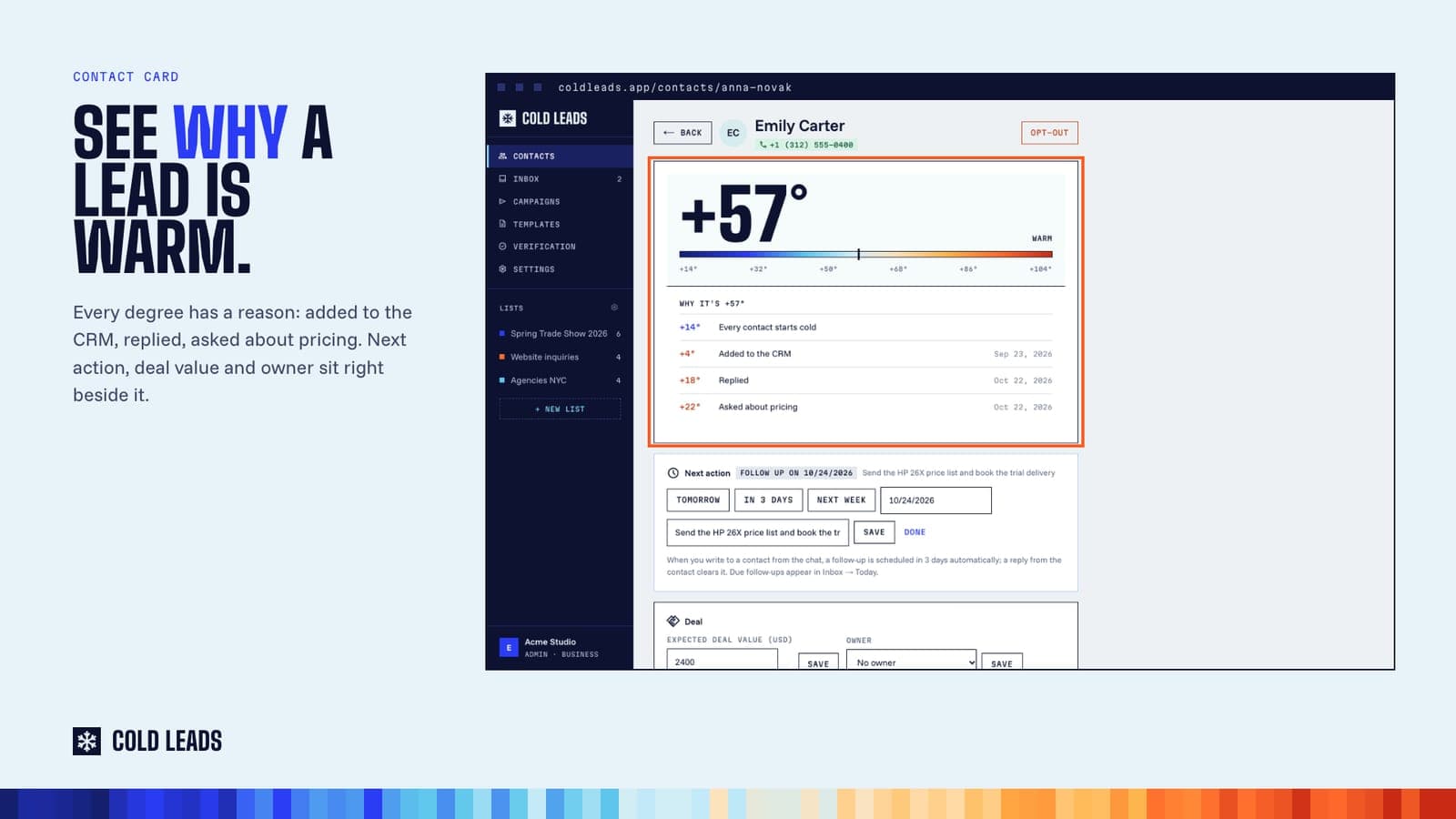
Task: Click the OPT-OUT button
Action: click(1049, 133)
